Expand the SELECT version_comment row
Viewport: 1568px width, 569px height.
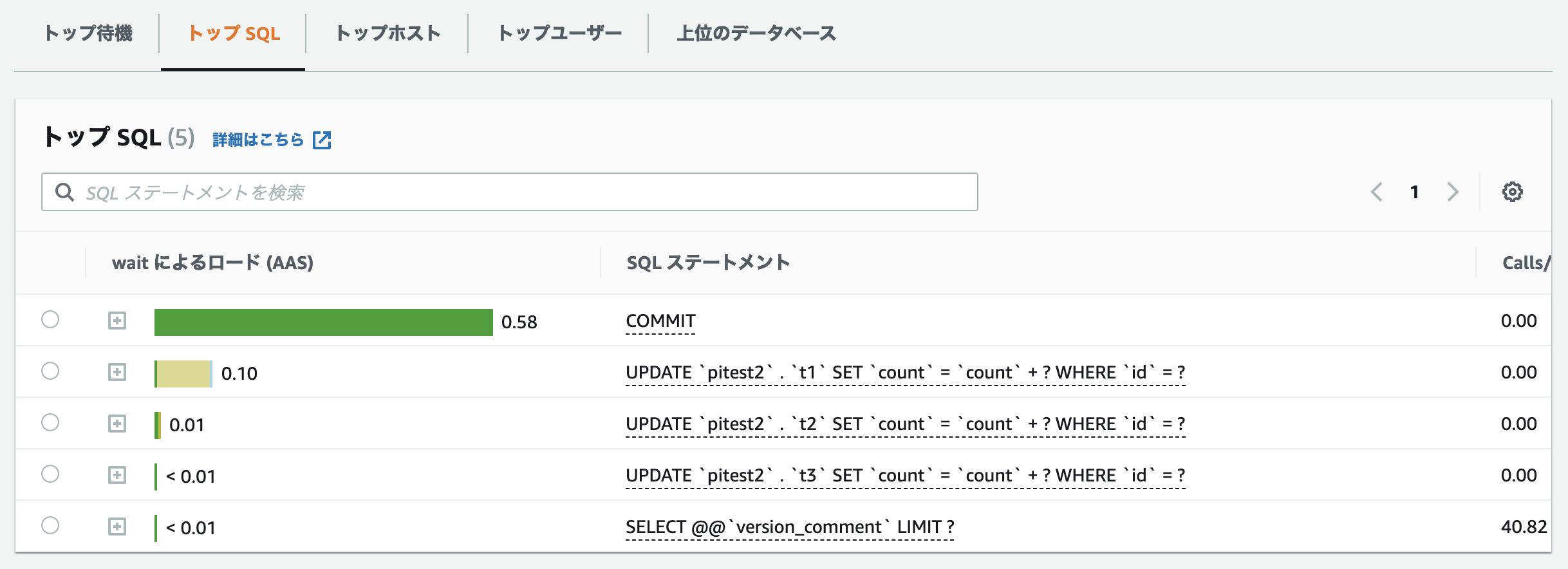point(117,527)
